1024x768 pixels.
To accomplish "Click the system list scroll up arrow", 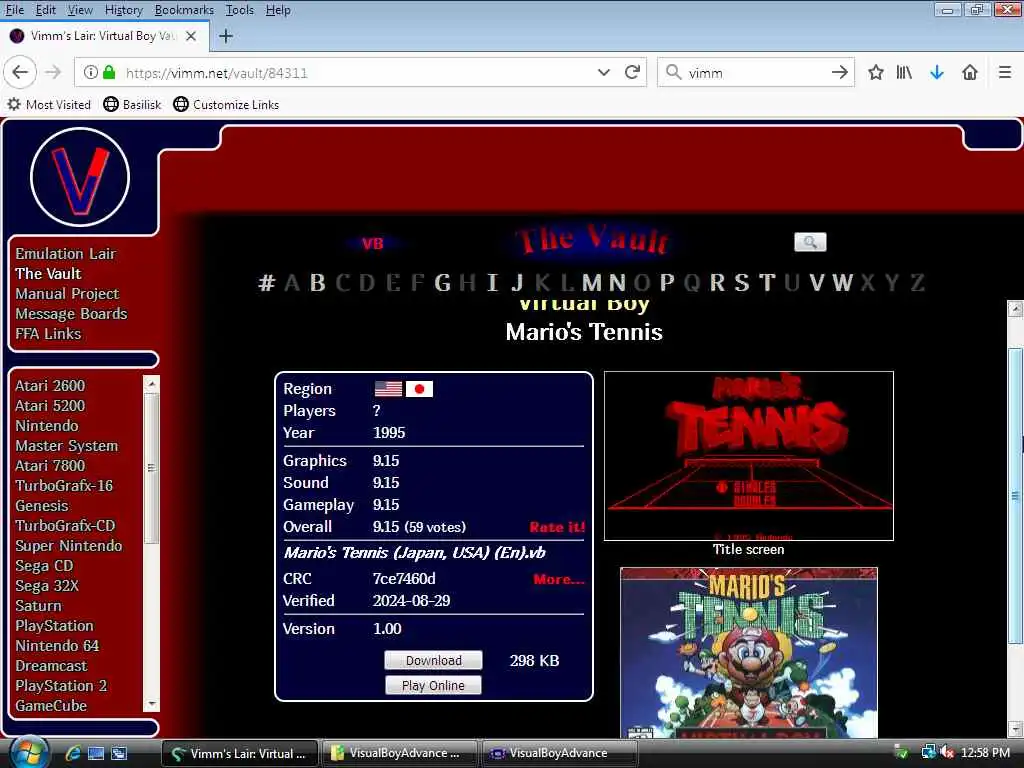I will tap(152, 384).
